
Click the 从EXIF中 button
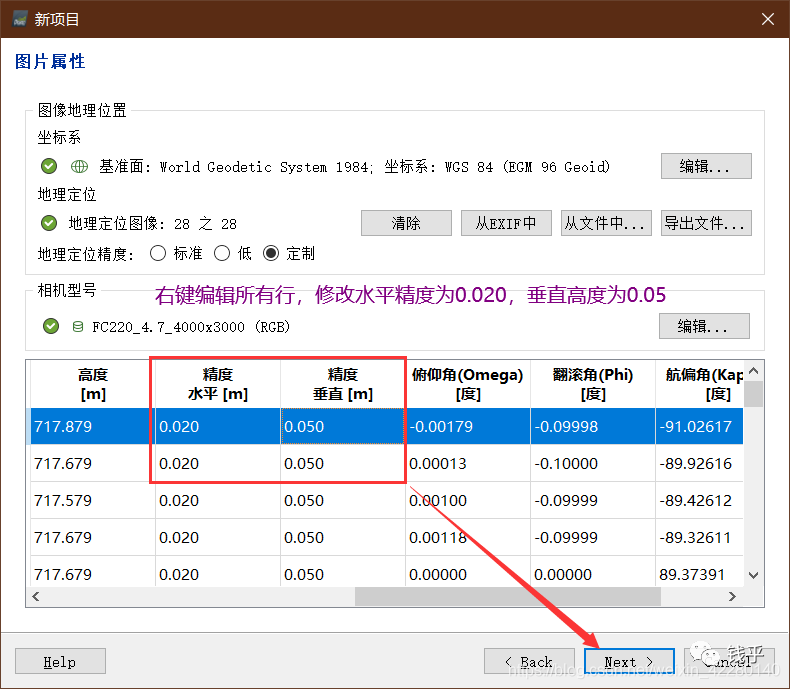click(506, 223)
